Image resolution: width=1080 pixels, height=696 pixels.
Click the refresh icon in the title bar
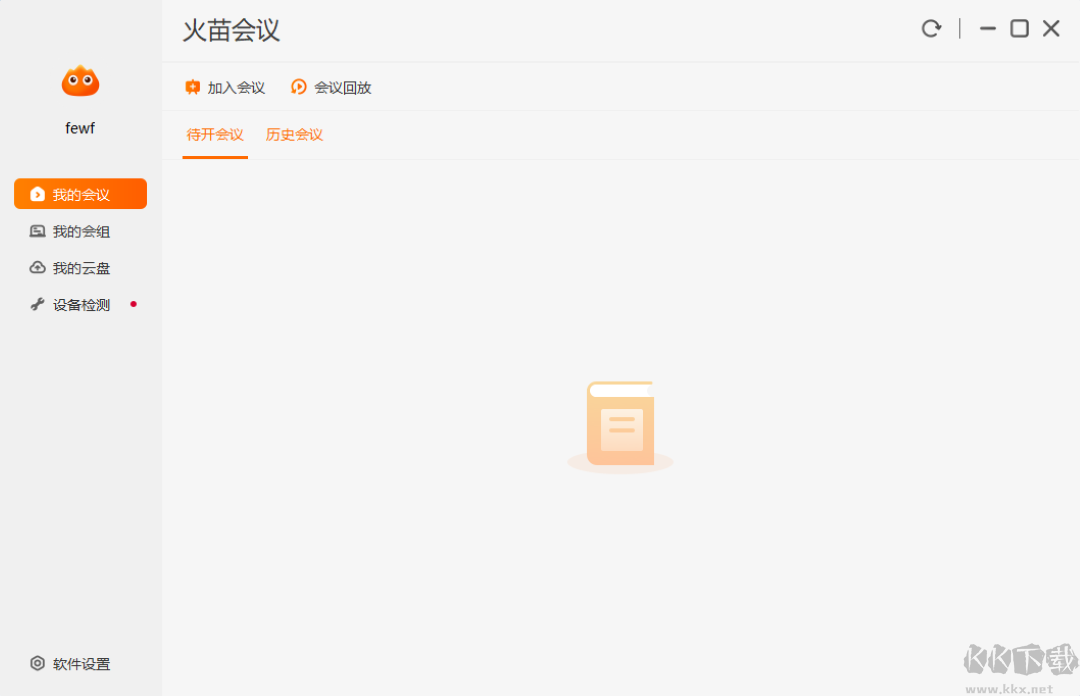click(931, 28)
